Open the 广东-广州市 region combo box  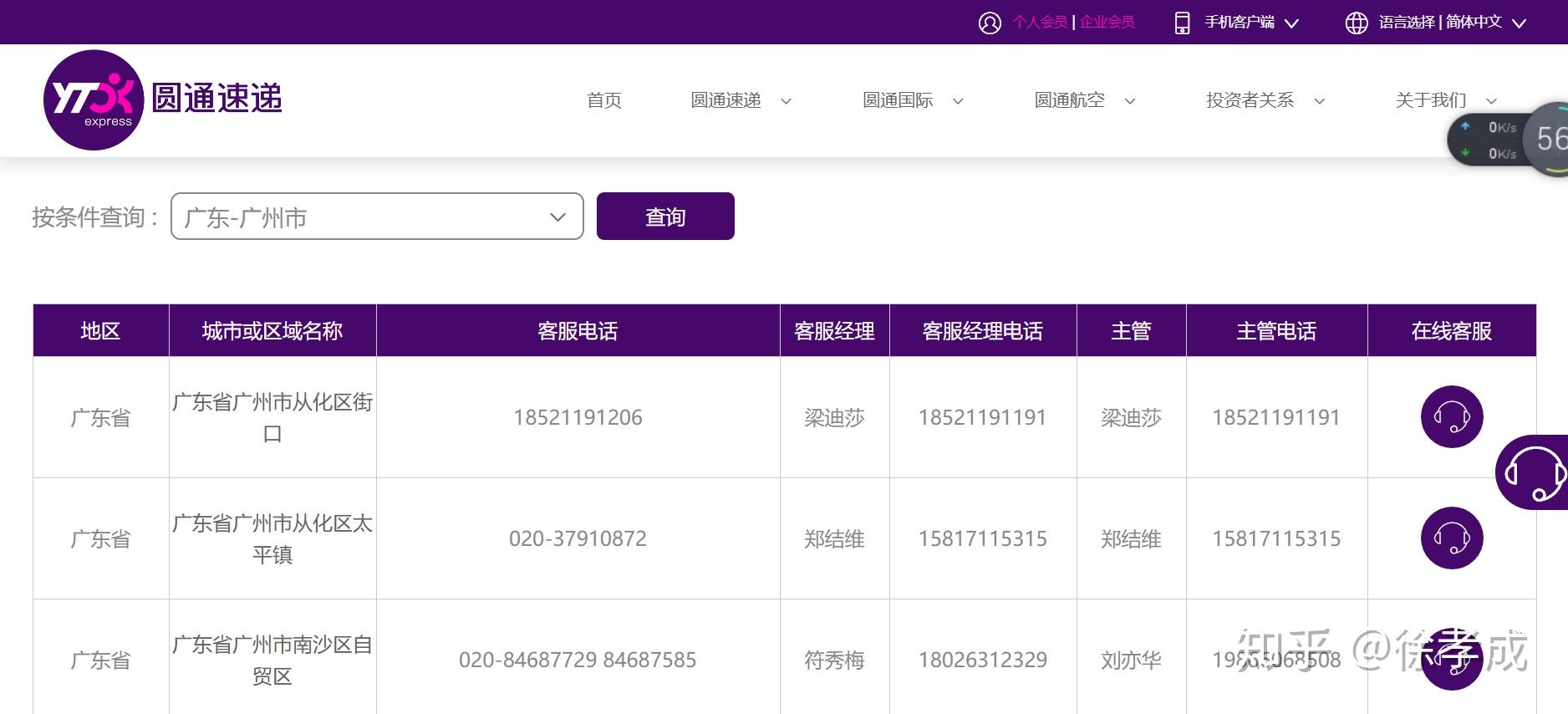tap(377, 217)
